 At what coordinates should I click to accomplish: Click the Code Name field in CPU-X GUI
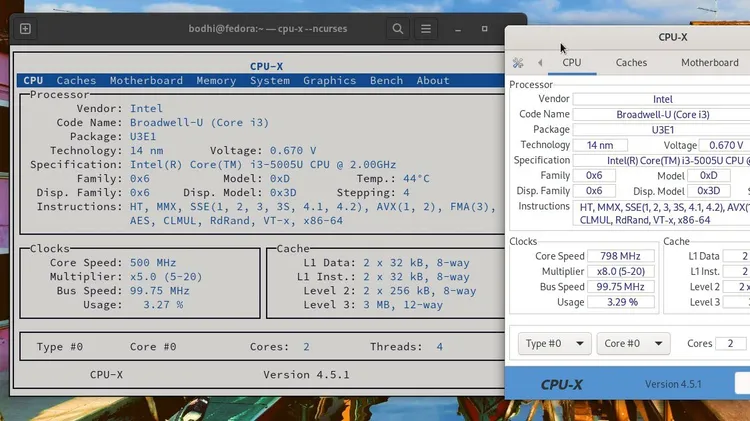662,114
